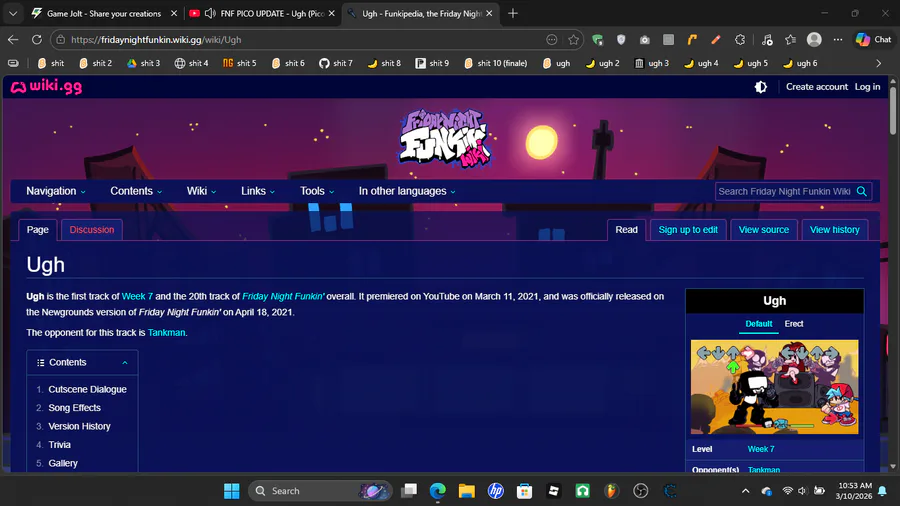Open the Favorites list icon
This screenshot has width=900, height=506.
coord(790,40)
